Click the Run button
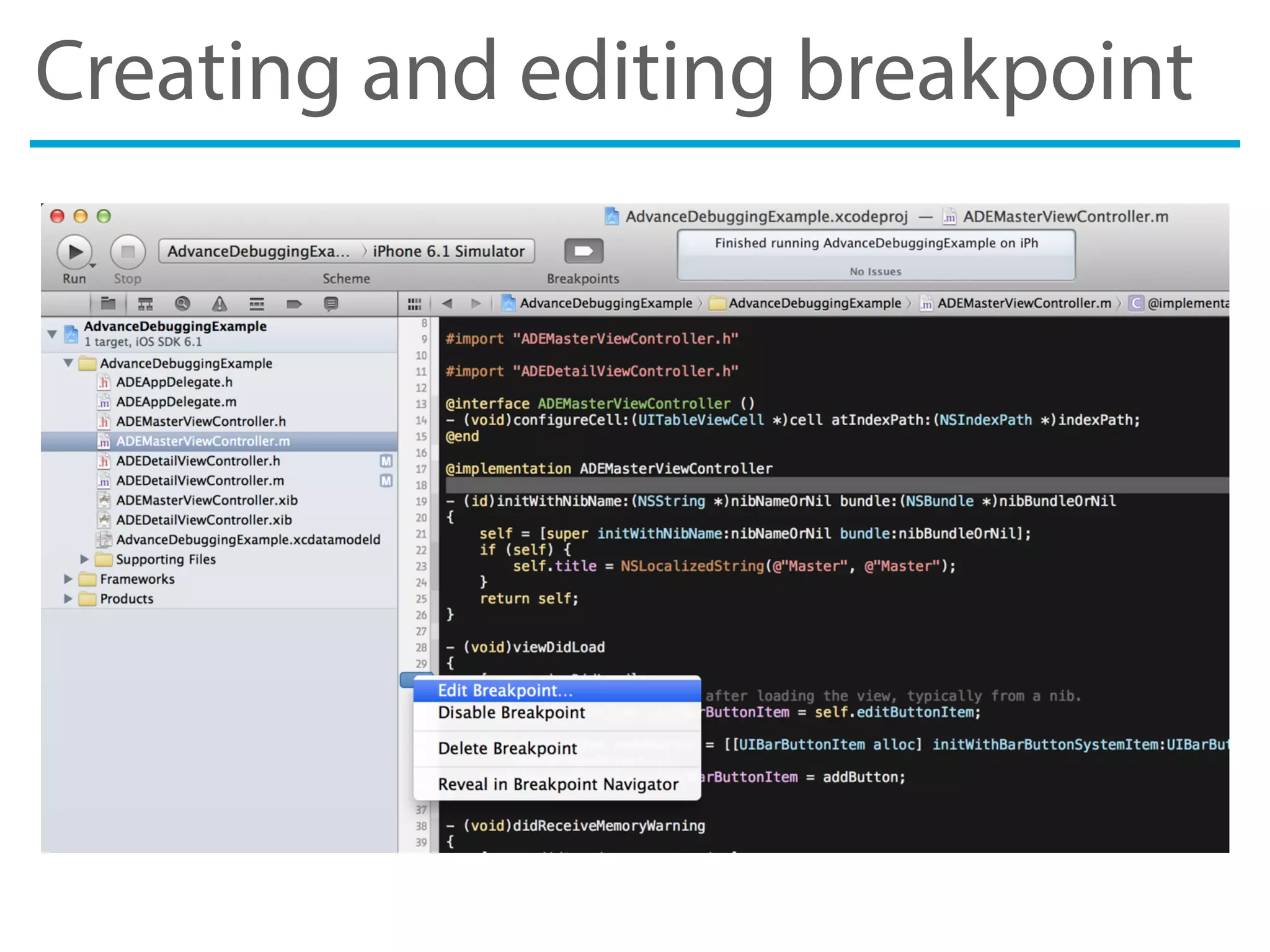The height and width of the screenshot is (952, 1270). [75, 252]
